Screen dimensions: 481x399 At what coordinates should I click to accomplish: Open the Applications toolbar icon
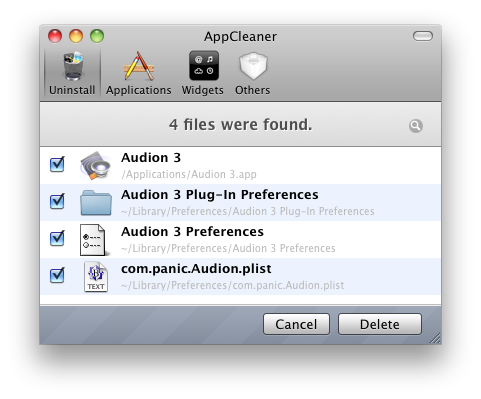click(139, 66)
